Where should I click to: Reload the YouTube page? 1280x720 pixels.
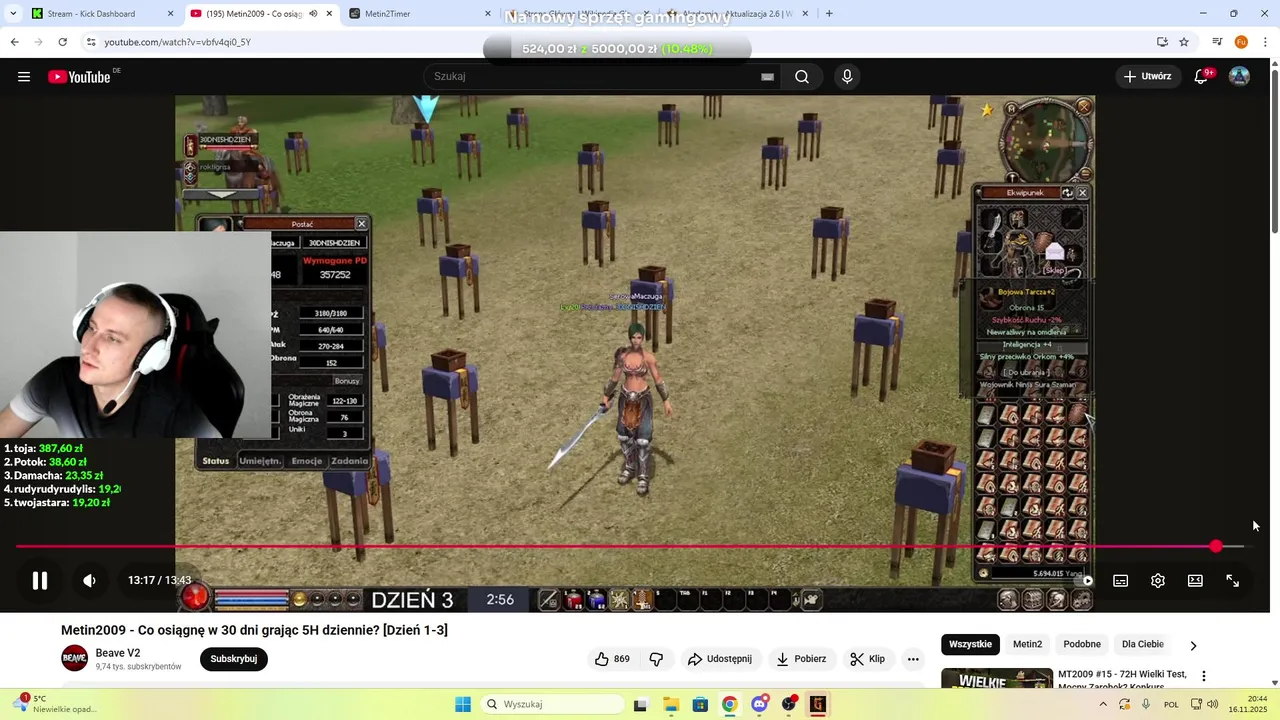coord(62,42)
